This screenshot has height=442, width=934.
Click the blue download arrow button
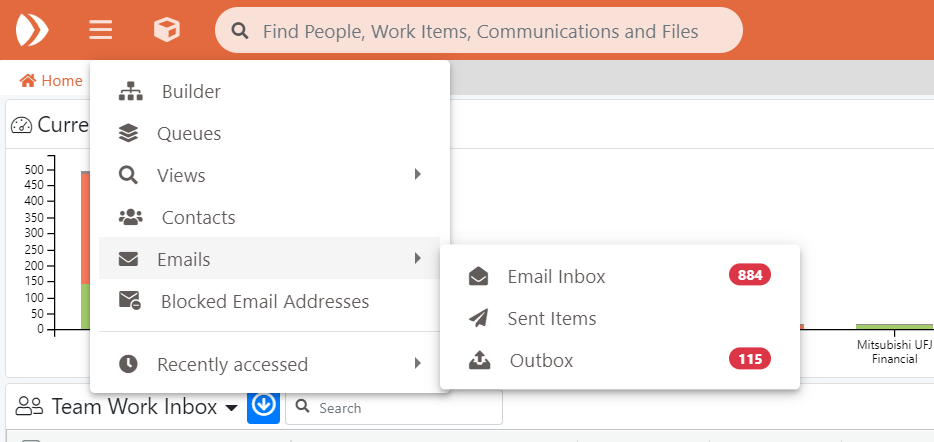(263, 406)
